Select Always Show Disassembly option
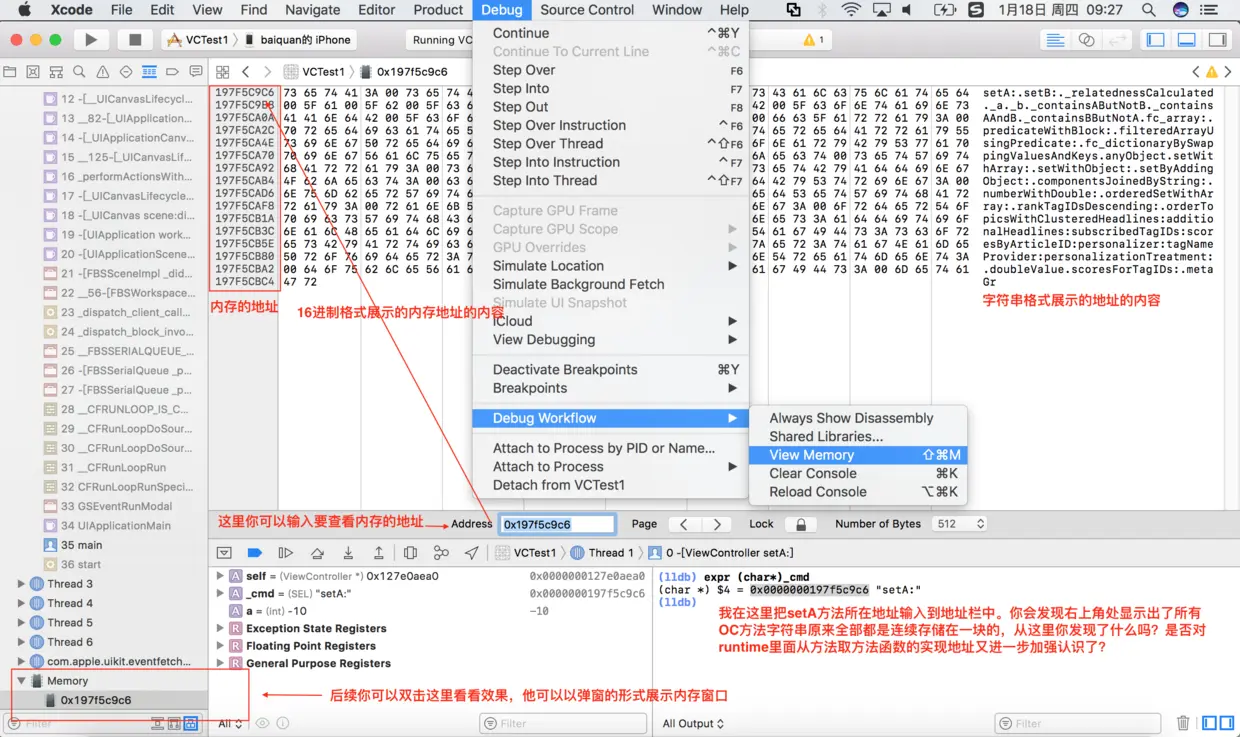This screenshot has height=737, width=1240. click(x=856, y=418)
